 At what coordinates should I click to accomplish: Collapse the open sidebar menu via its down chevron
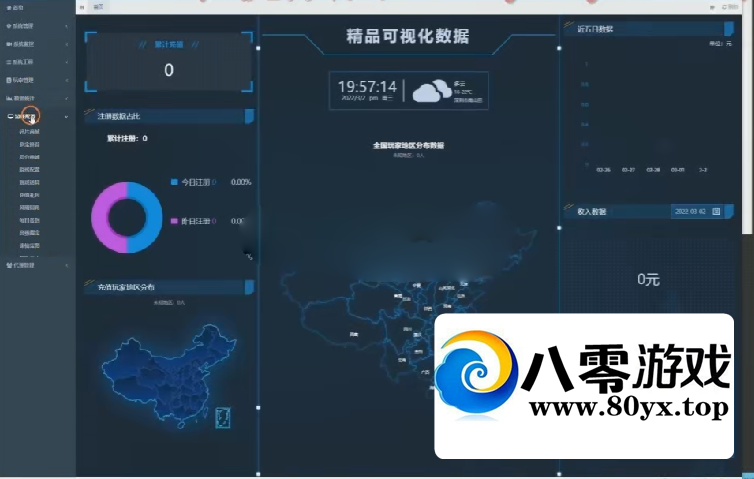[x=66, y=116]
